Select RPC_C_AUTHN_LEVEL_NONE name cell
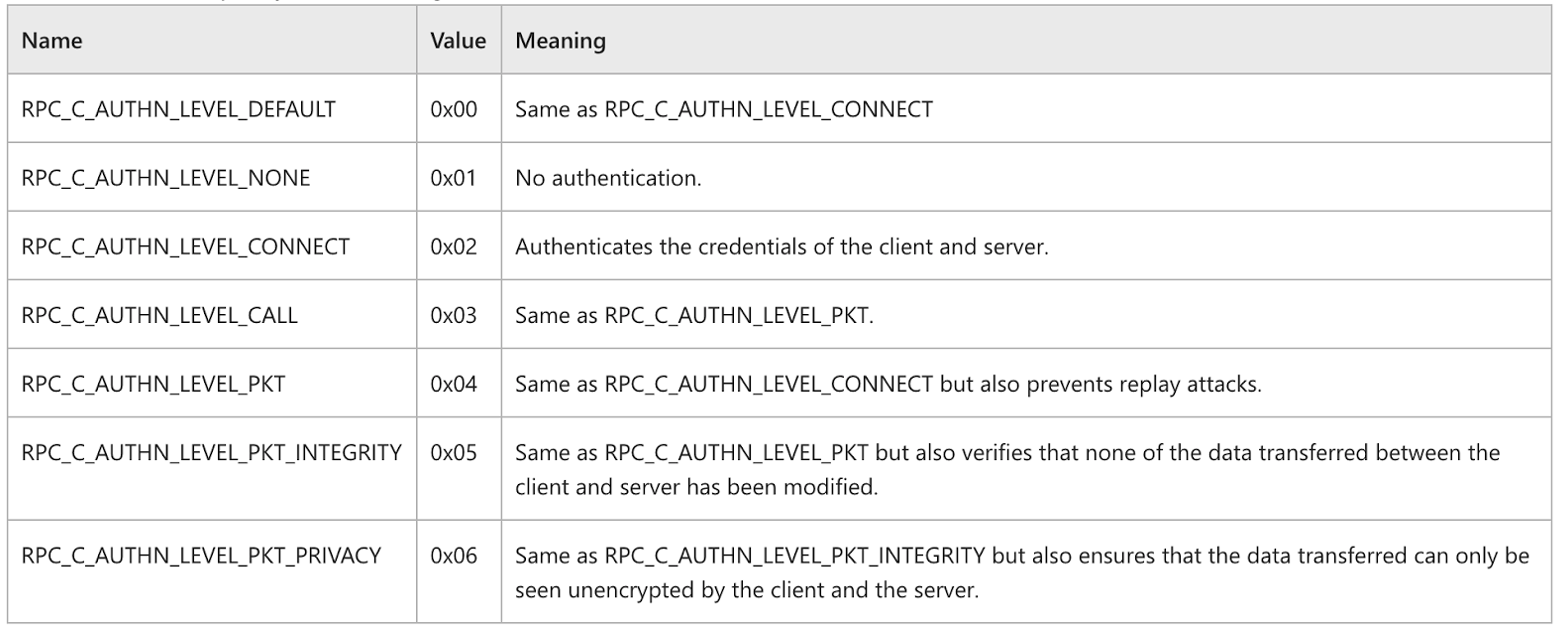This screenshot has height=632, width=1562. [x=166, y=178]
